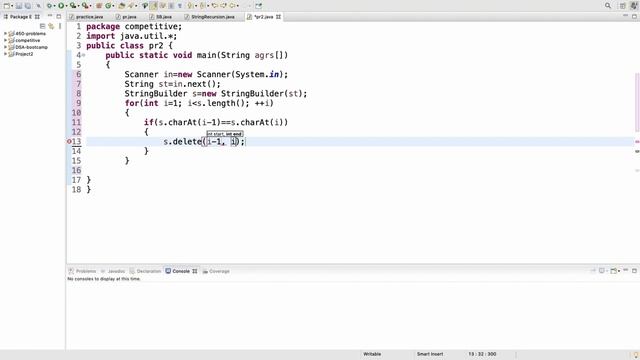The width and height of the screenshot is (640, 360).
Task: Maximize the Console panel
Action: [x=634, y=271]
